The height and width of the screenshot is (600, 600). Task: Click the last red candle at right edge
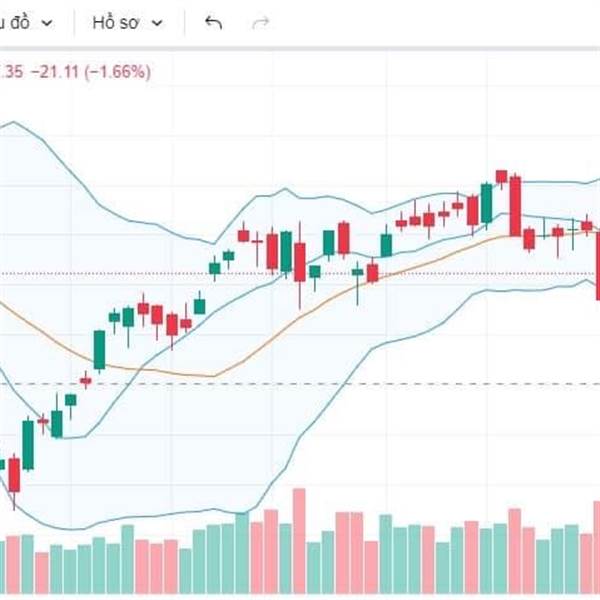pyautogui.click(x=597, y=264)
